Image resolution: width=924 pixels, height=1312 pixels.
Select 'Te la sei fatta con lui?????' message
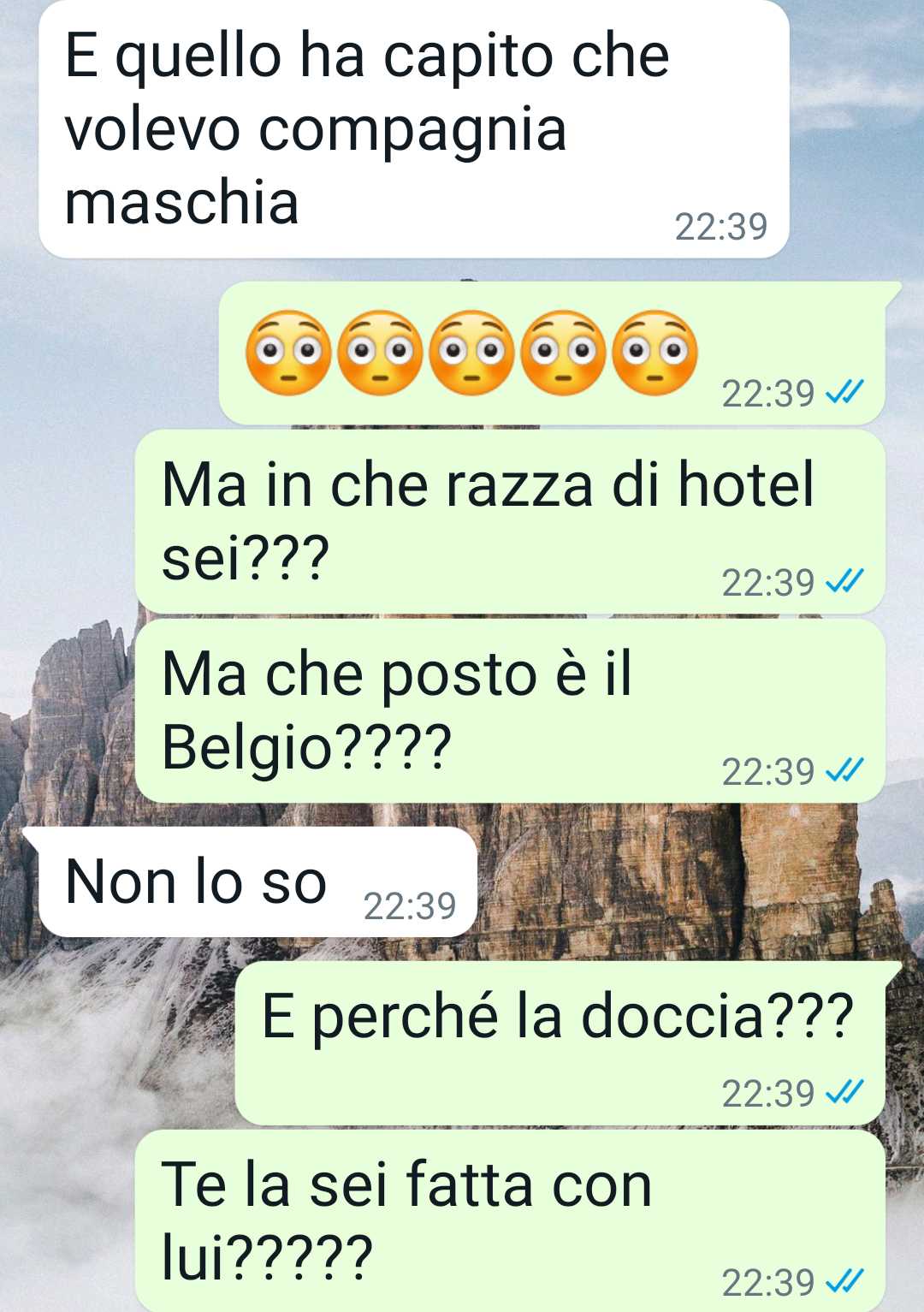click(x=510, y=1220)
